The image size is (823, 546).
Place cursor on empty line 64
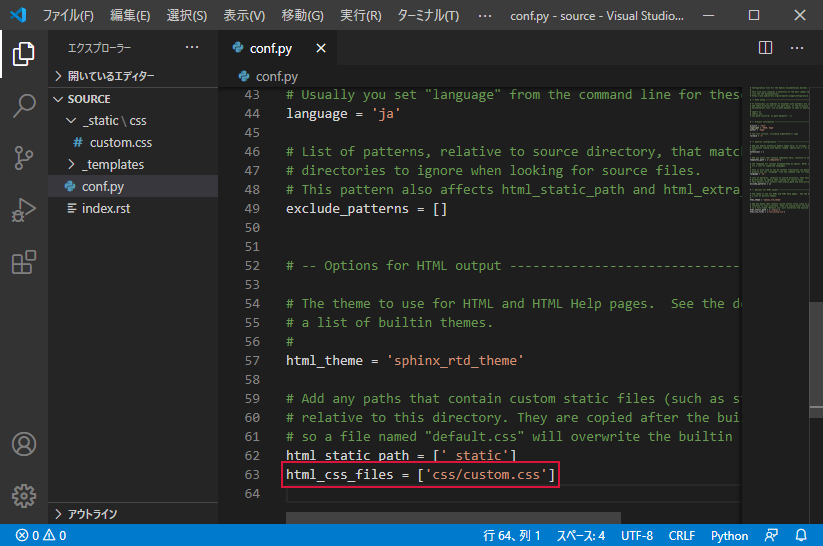pyautogui.click(x=512, y=494)
